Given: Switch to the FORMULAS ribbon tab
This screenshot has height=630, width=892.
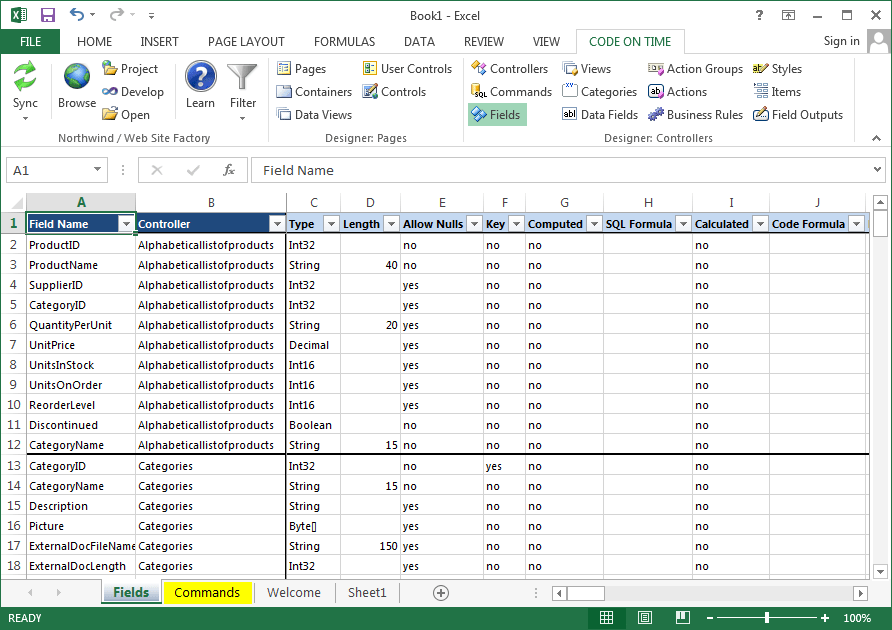Looking at the screenshot, I should tap(344, 42).
